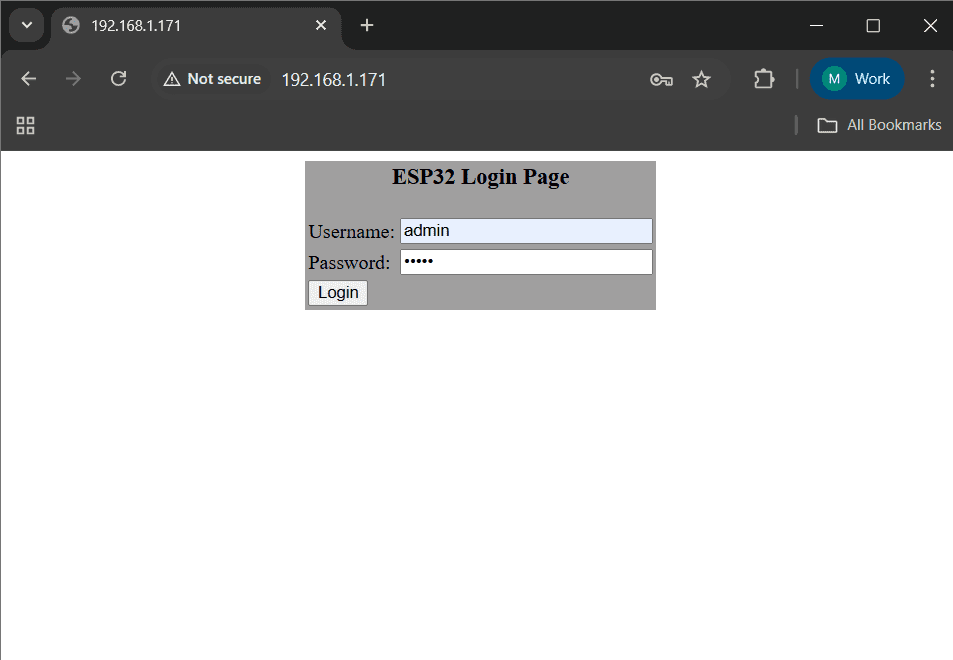The image size is (953, 660).
Task: View the Not secure site information
Action: coord(212,79)
